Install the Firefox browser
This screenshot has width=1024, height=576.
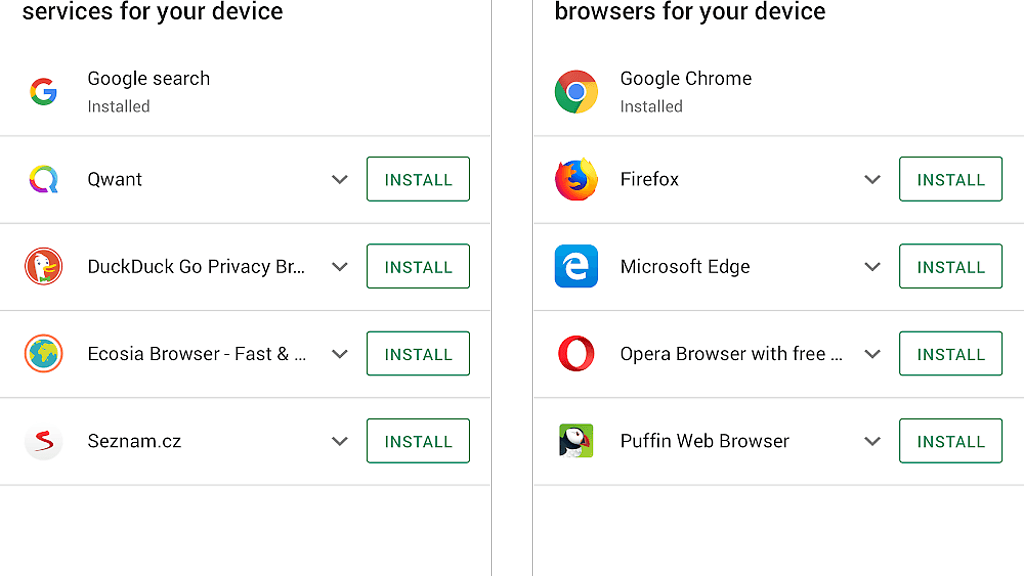(x=950, y=180)
